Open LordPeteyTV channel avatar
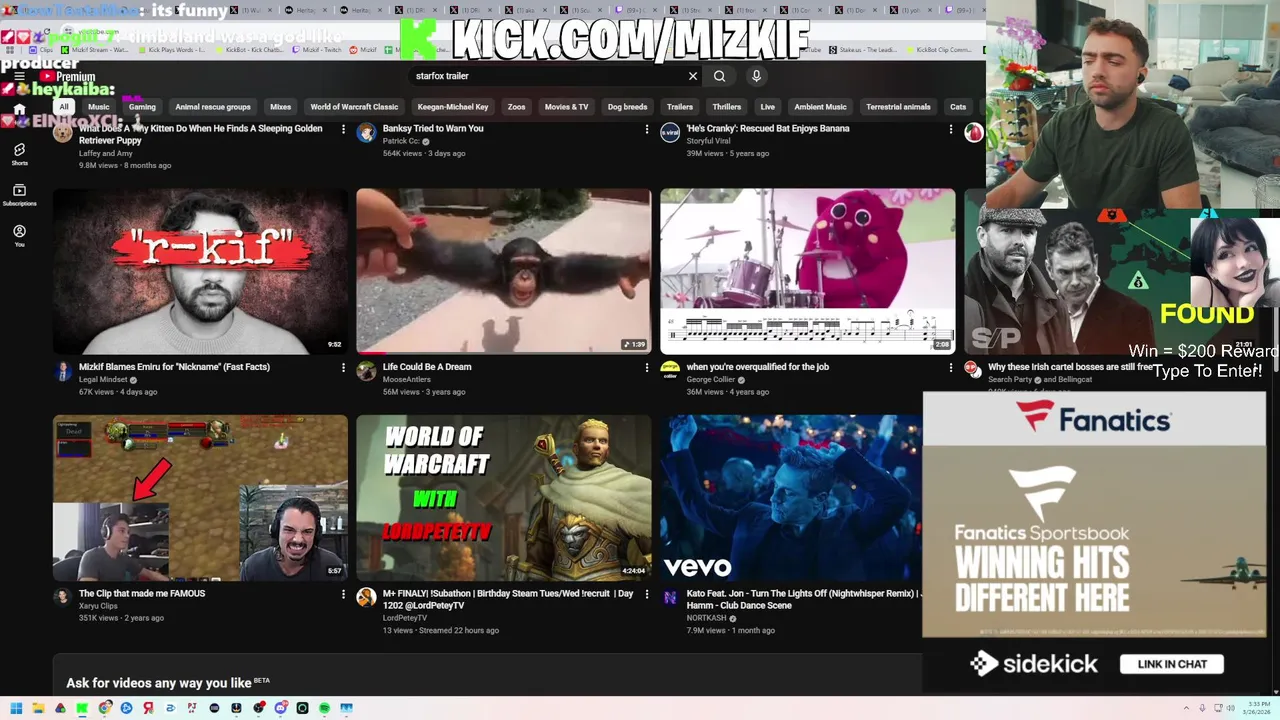This screenshot has height=720, width=1280. [x=366, y=597]
